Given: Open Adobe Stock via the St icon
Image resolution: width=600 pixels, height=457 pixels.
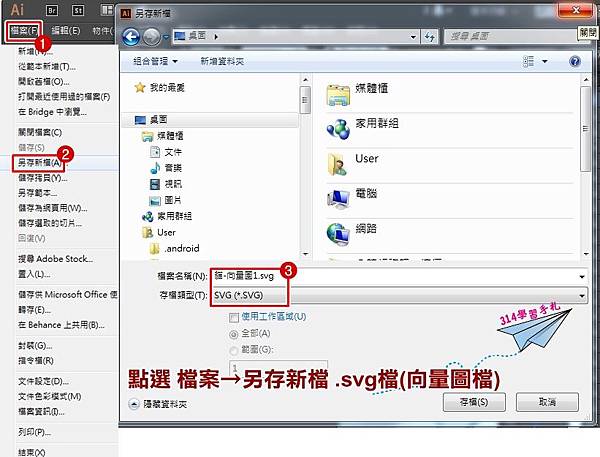Looking at the screenshot, I should click(x=78, y=10).
